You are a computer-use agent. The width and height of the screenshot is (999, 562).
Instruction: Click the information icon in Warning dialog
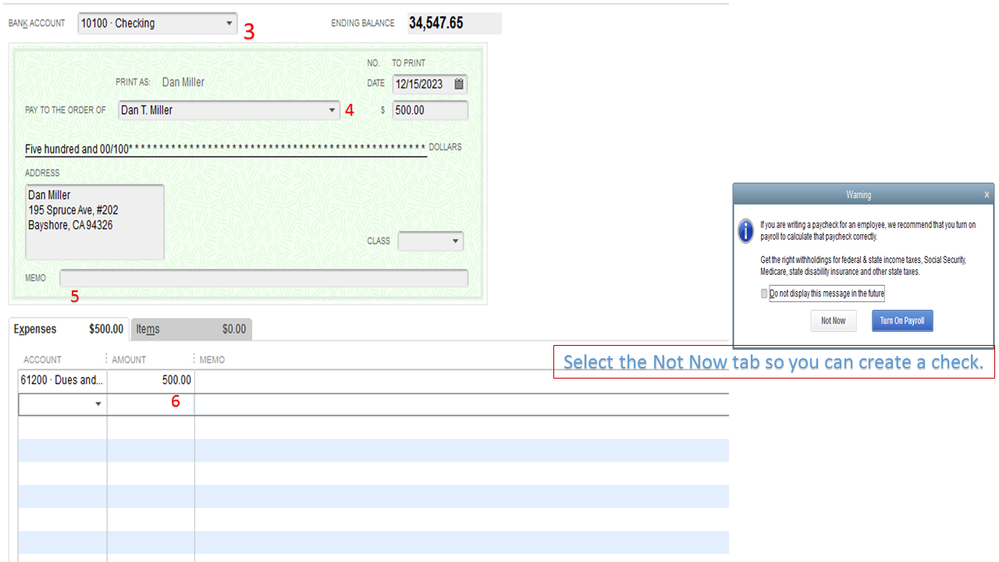[745, 231]
